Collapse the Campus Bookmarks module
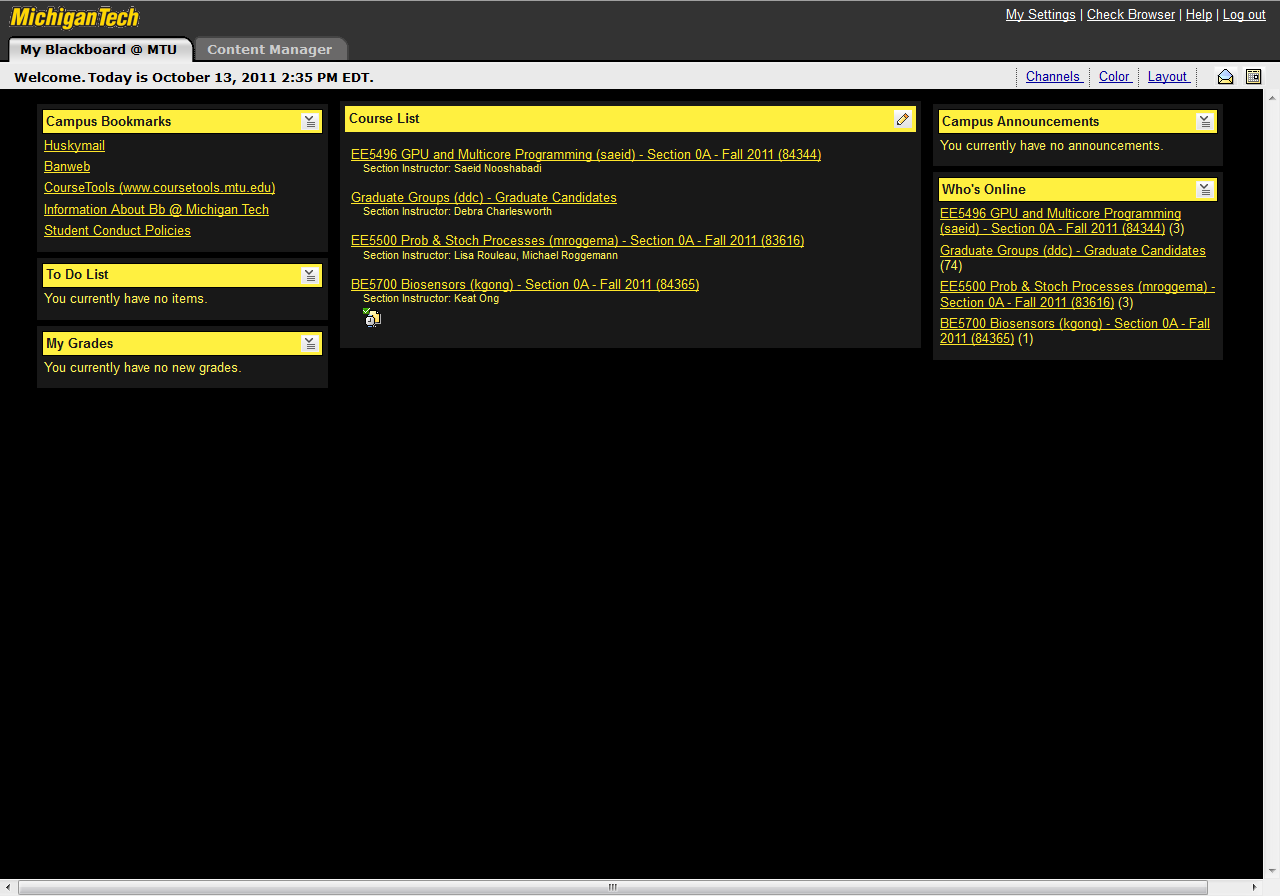Viewport: 1280px width, 896px height. (x=310, y=121)
